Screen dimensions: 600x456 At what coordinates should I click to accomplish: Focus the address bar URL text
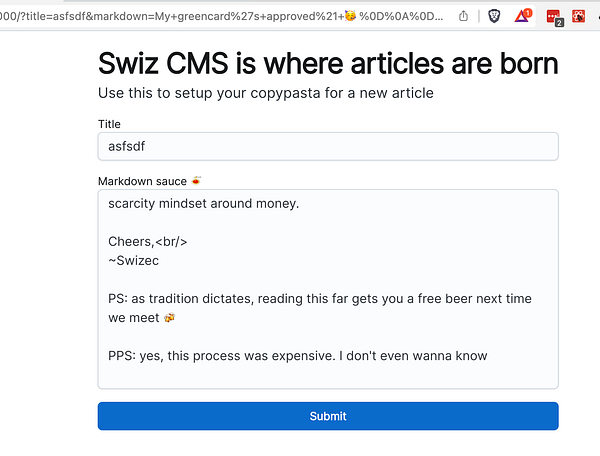coord(222,16)
